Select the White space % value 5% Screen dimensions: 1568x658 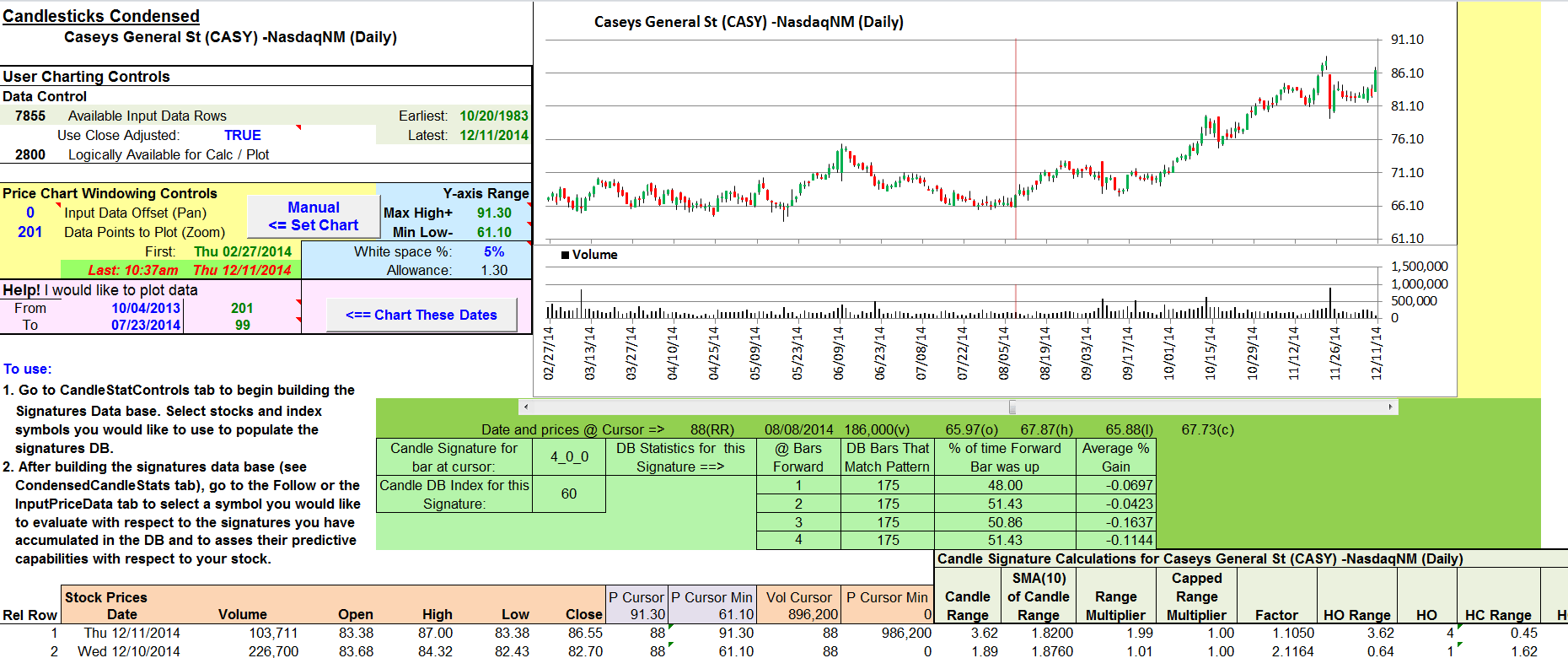click(494, 251)
